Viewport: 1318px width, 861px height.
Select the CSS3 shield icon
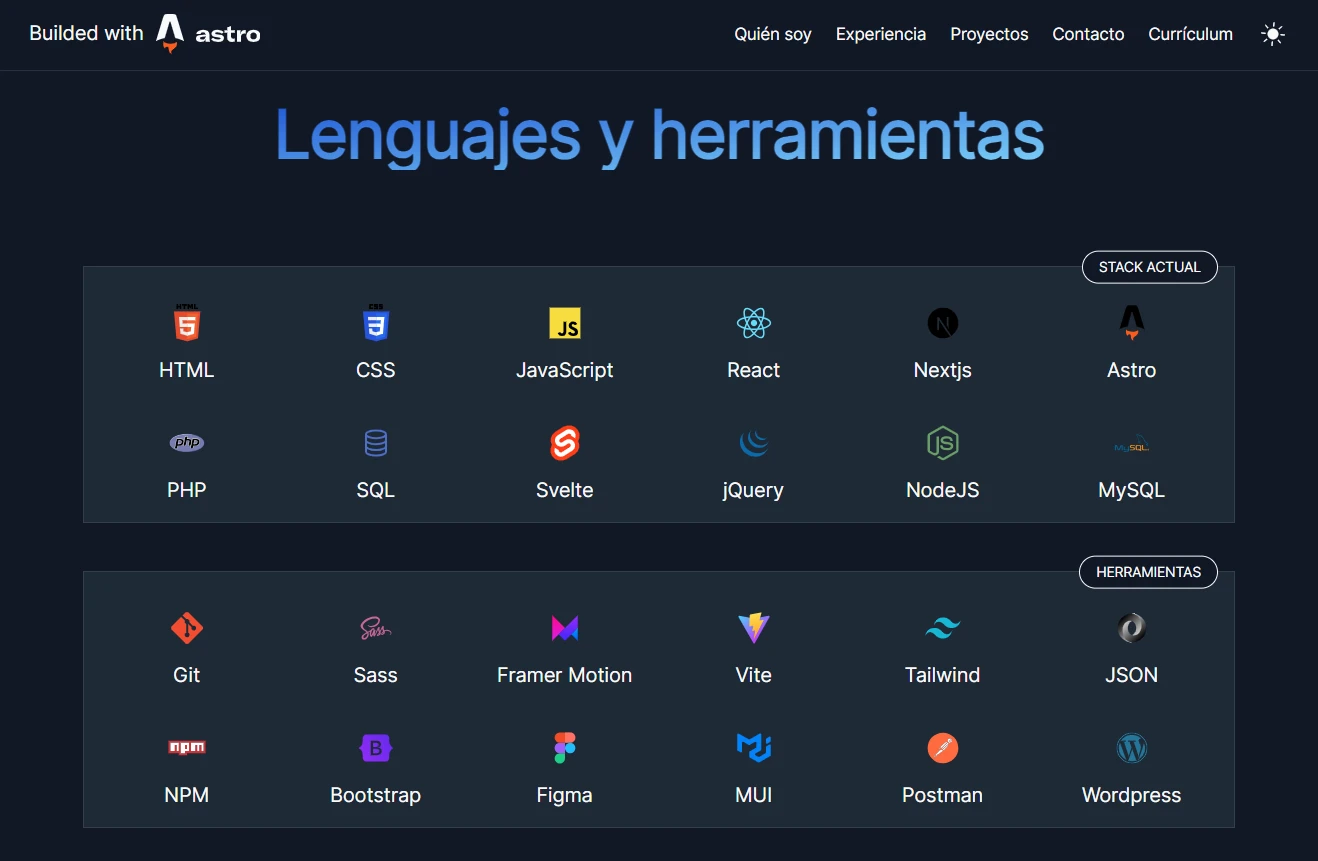coord(375,323)
